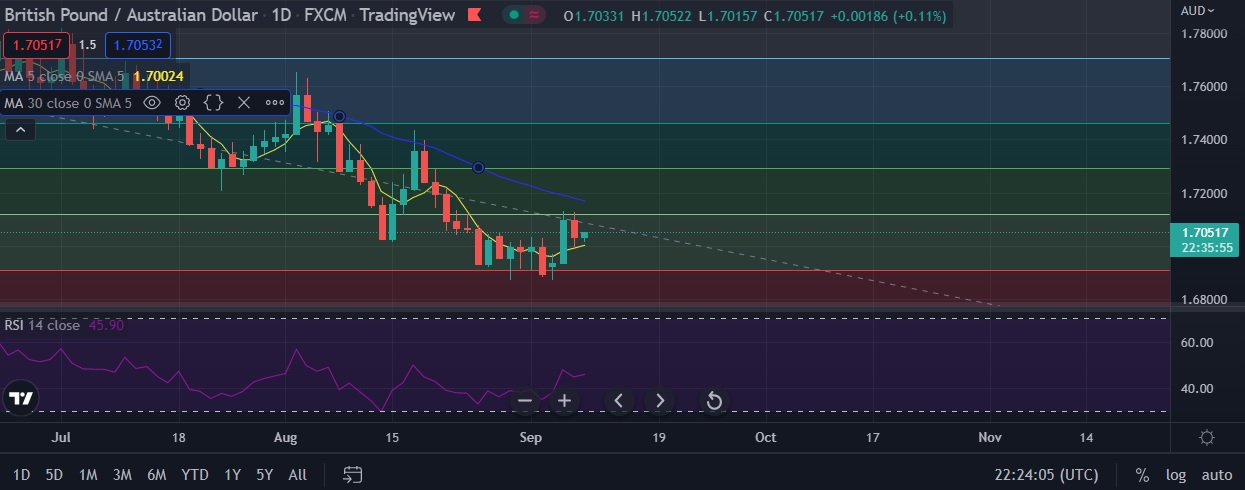This screenshot has width=1245, height=490.
Task: Select the 1Y date range
Action: point(232,475)
